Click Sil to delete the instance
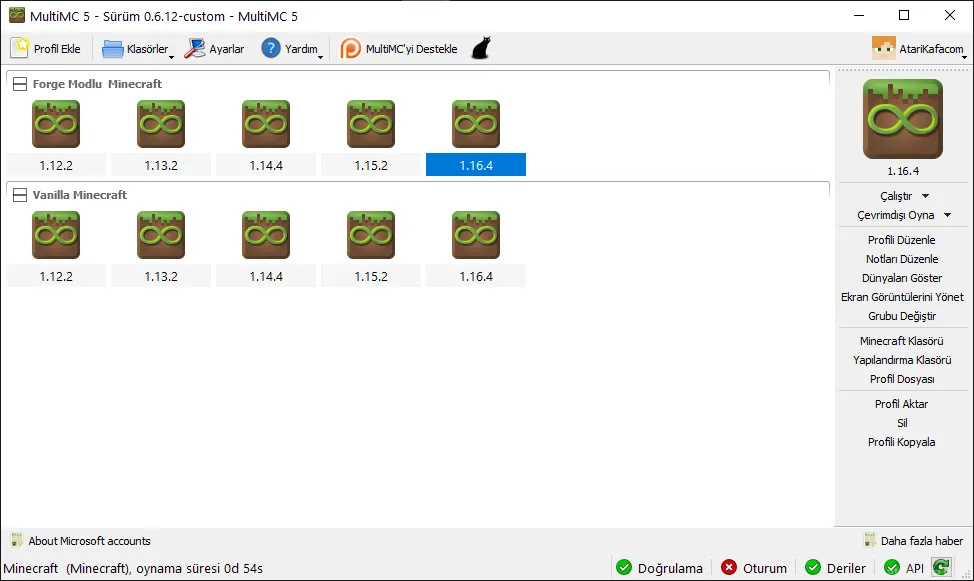974x581 pixels. pos(902,423)
